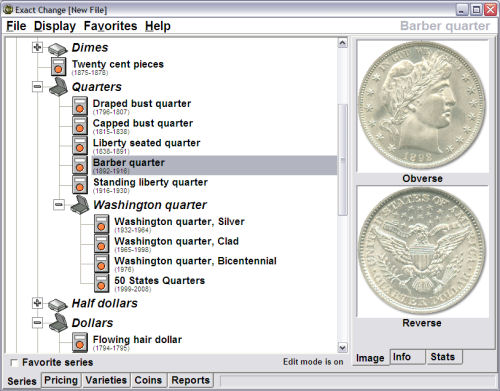This screenshot has width=500, height=391.
Task: Show the Info tab in coin panel
Action: [x=407, y=357]
